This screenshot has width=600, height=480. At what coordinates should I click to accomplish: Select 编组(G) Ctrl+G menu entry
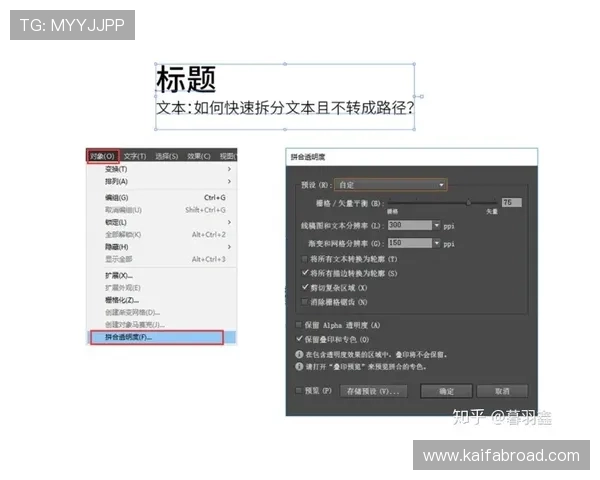point(161,198)
